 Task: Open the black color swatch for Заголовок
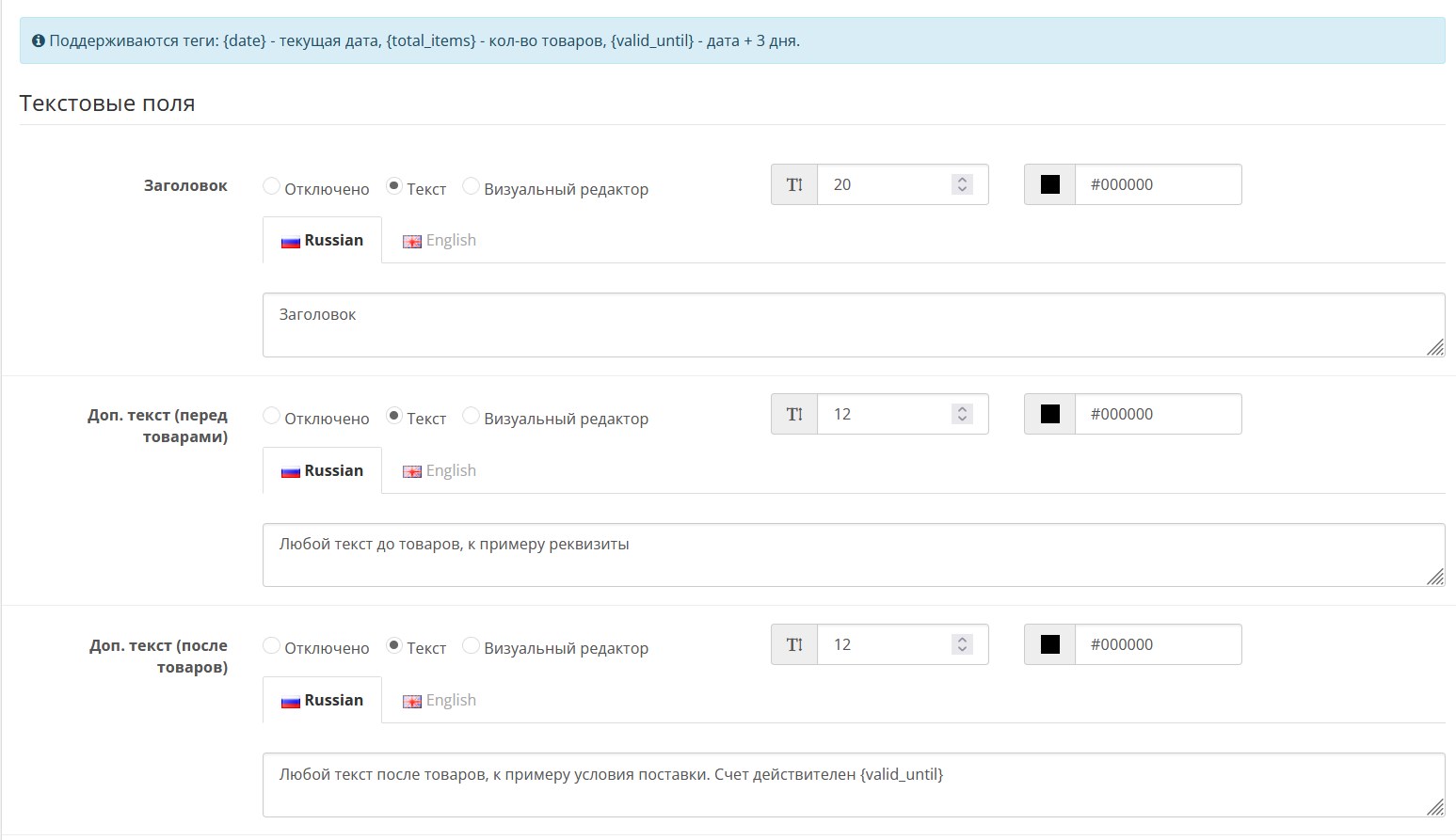coord(1049,184)
